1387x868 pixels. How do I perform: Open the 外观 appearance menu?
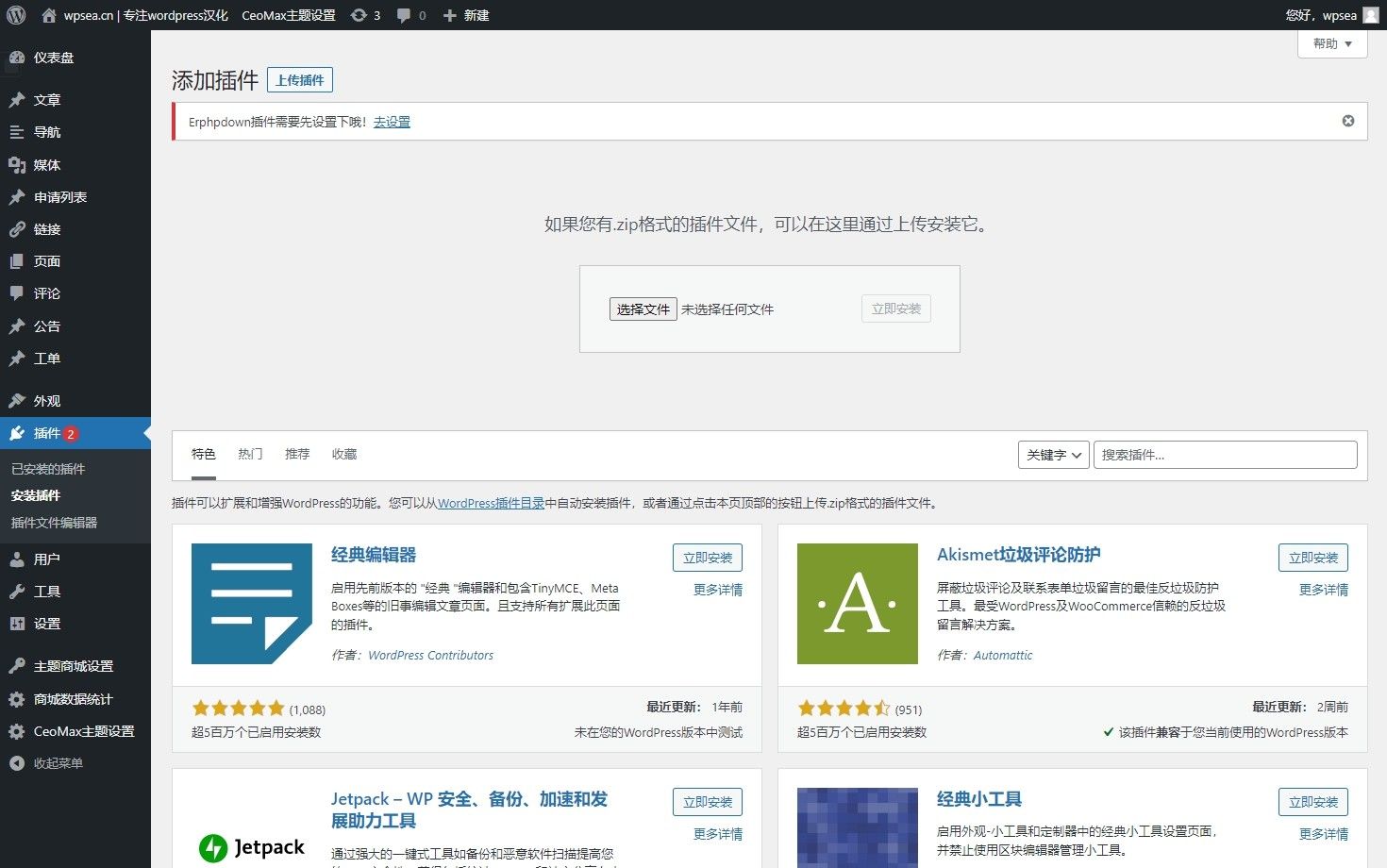(44, 400)
